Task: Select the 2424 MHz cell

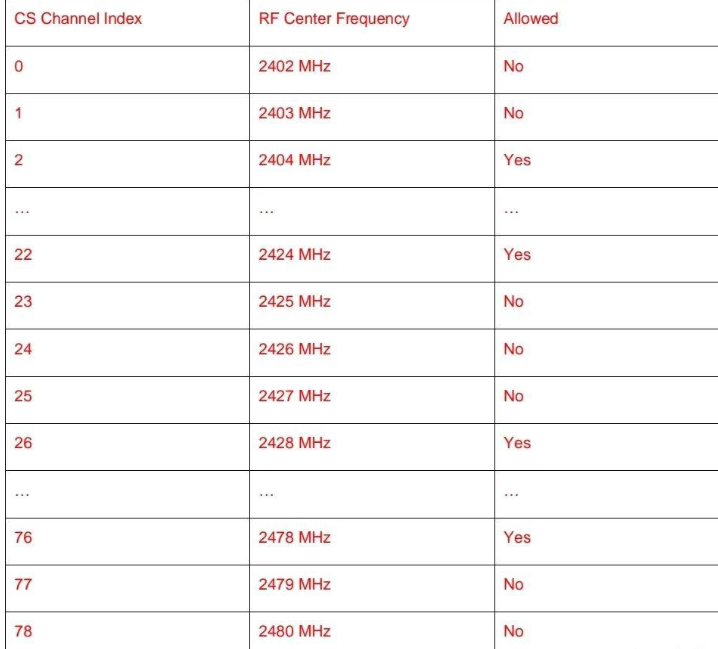Action: pos(294,254)
